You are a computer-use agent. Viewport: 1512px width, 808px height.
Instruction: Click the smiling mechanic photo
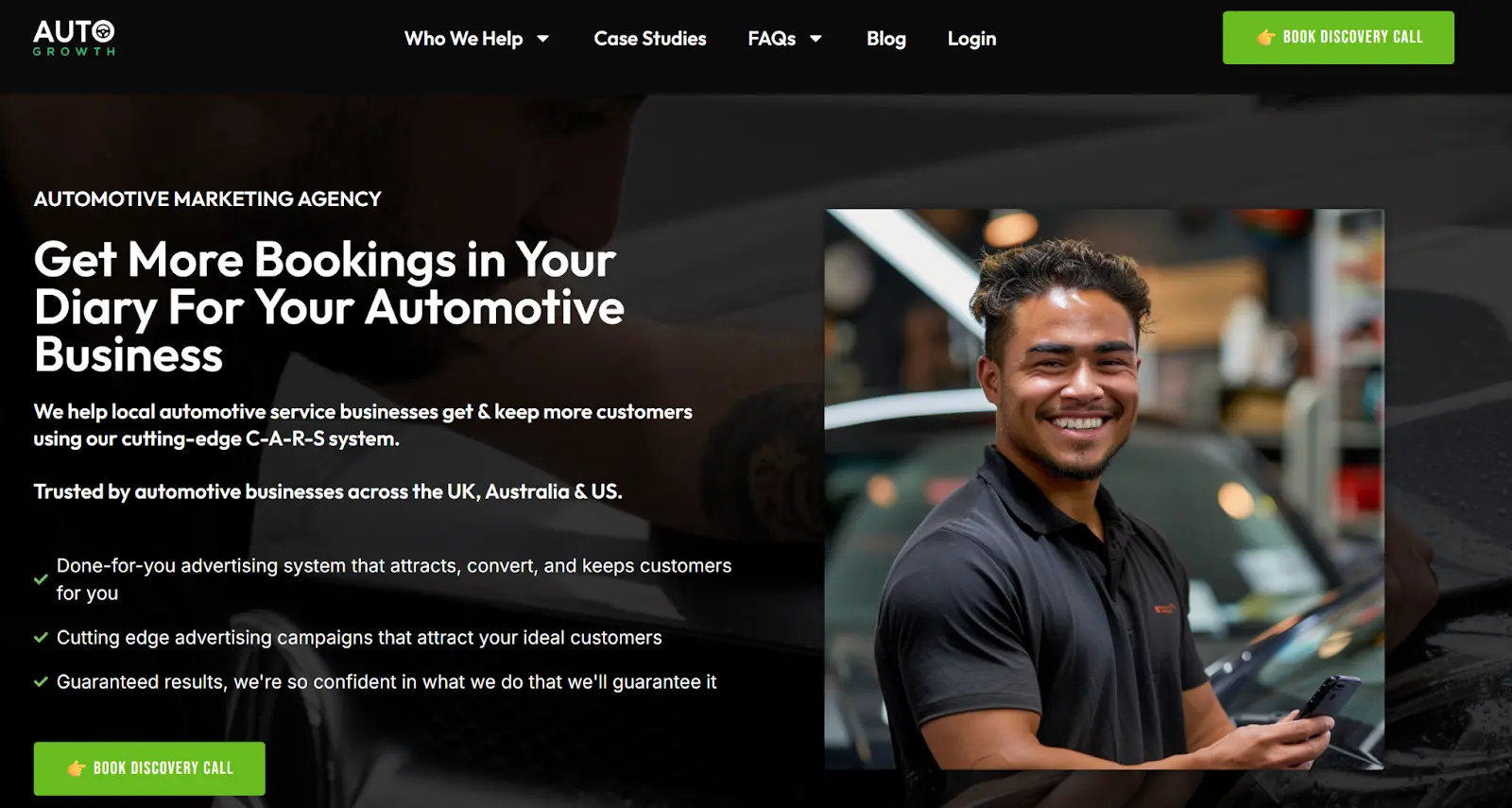1105,490
